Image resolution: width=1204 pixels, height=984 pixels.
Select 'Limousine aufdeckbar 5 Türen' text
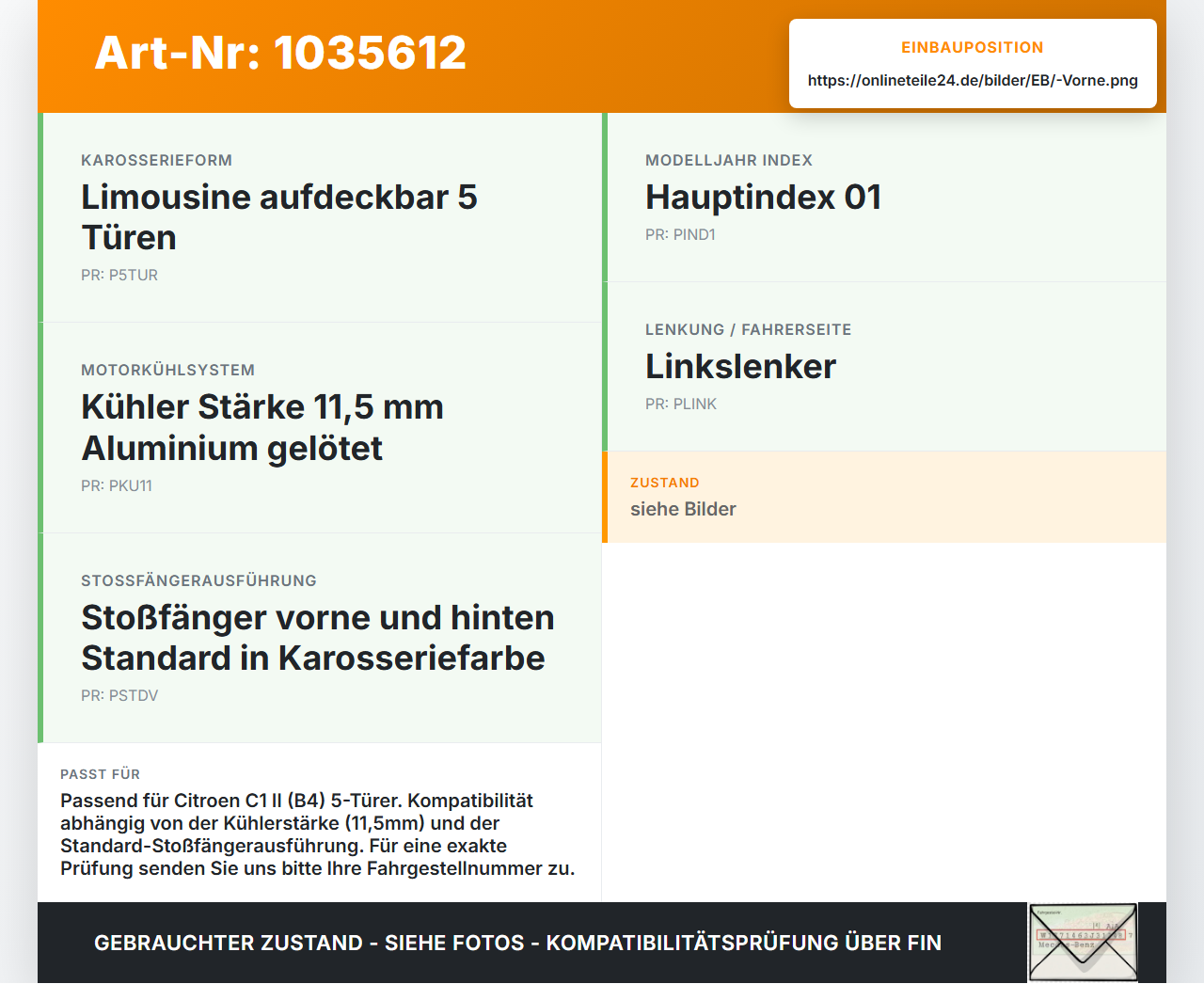click(279, 217)
